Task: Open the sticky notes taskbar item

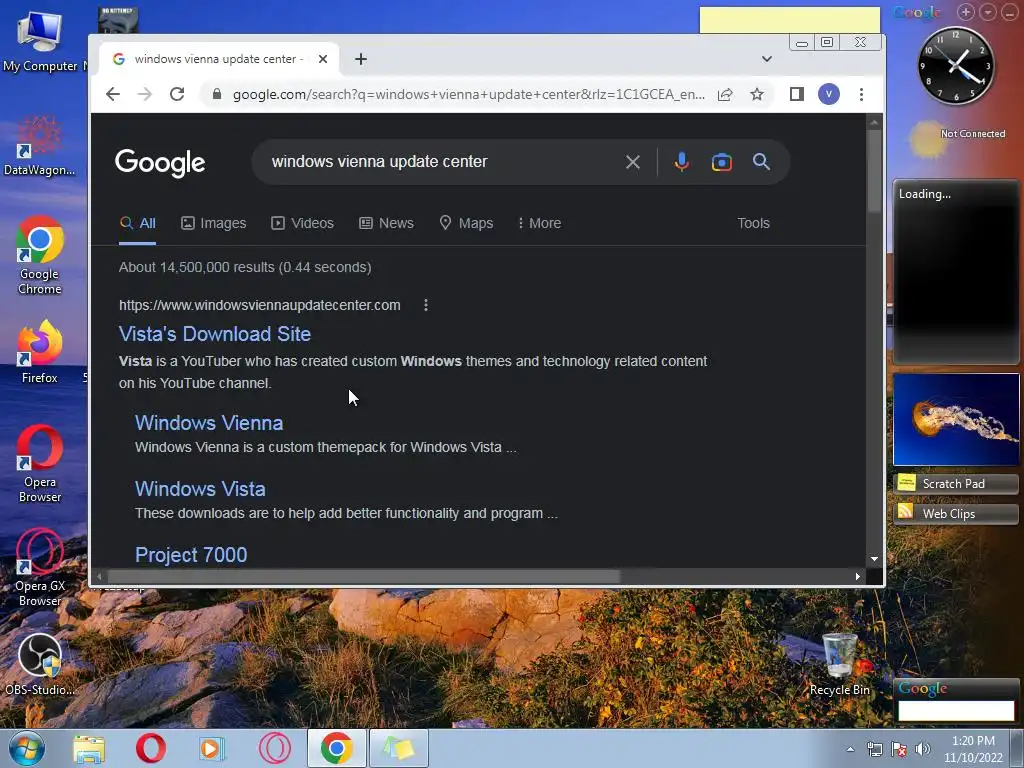Action: coord(399,748)
